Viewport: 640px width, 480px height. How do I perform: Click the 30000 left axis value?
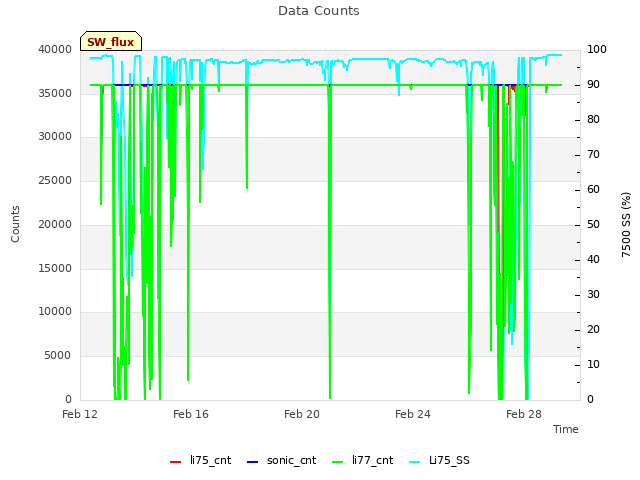(x=55, y=136)
